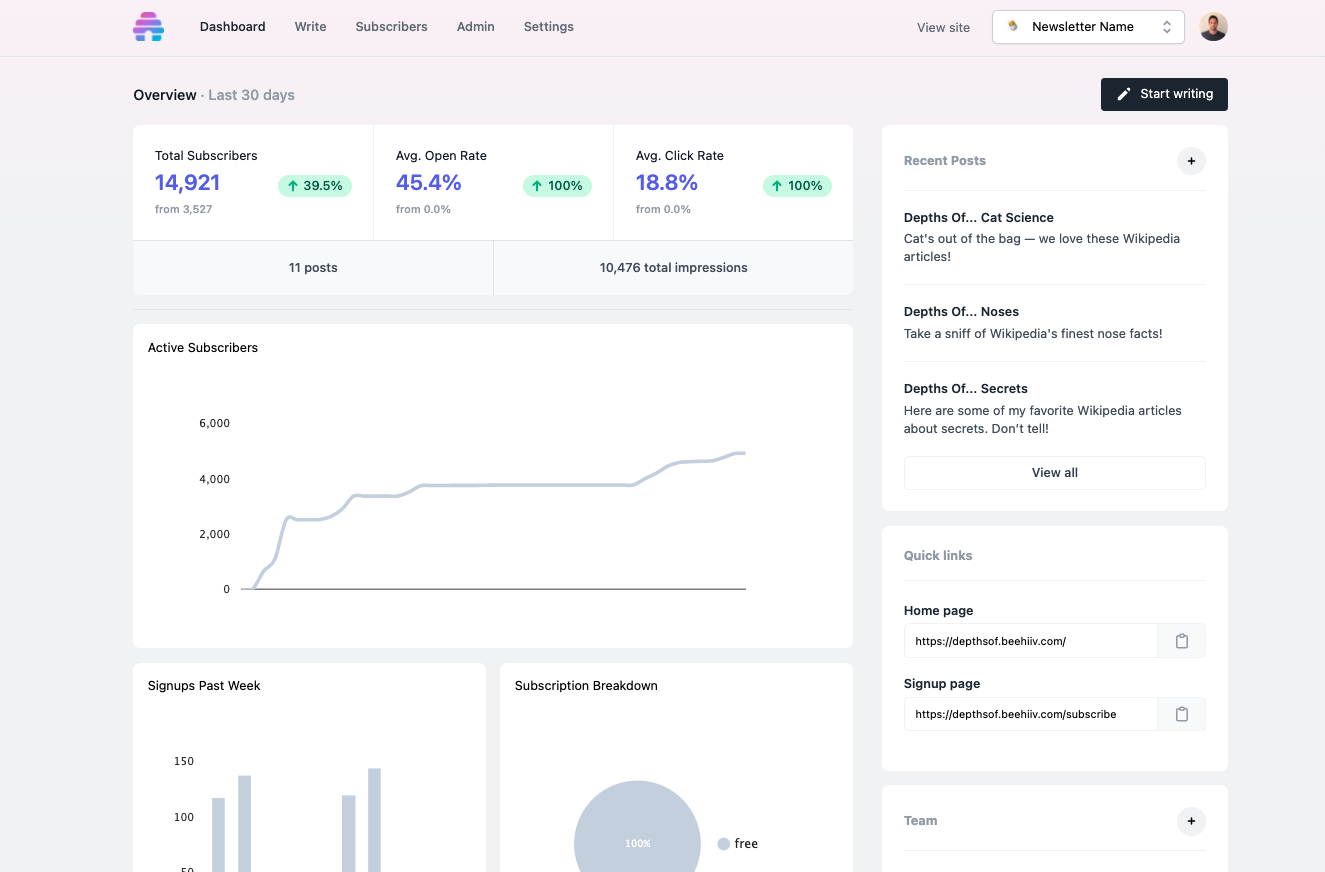Screen dimensions: 1325x872
Task: Open the Depths Of... Cat Science post
Action: [979, 217]
